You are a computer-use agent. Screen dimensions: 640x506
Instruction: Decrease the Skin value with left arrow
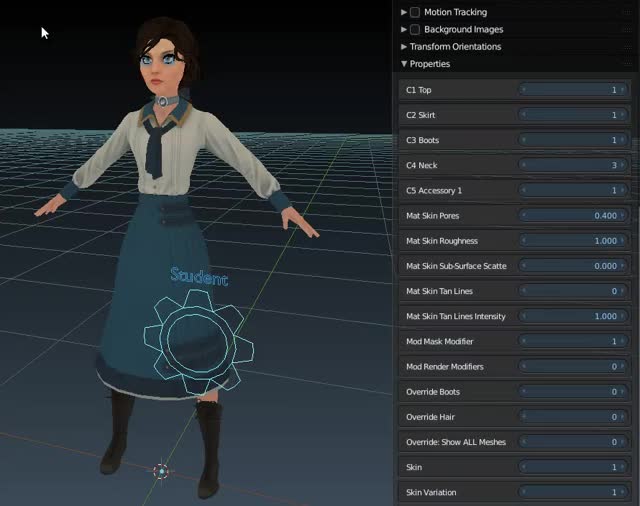coord(524,467)
